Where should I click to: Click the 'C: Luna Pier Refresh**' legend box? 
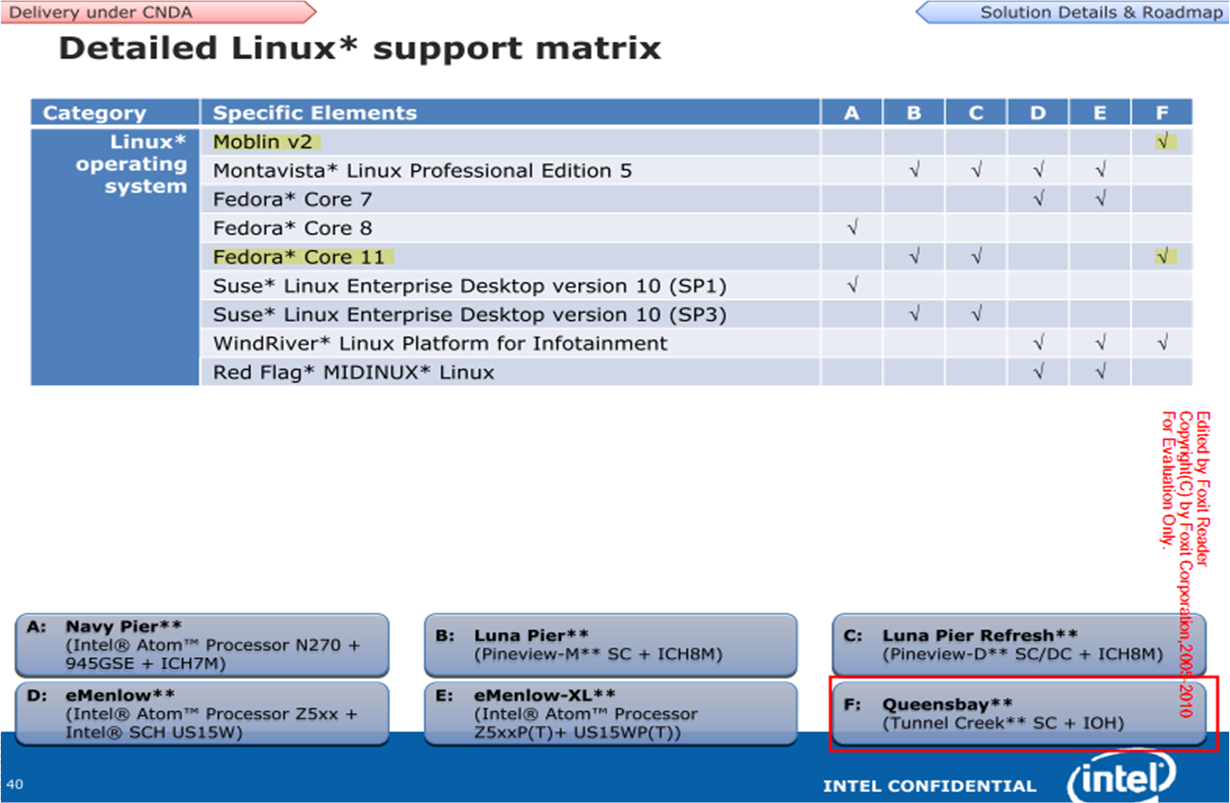coord(1018,645)
